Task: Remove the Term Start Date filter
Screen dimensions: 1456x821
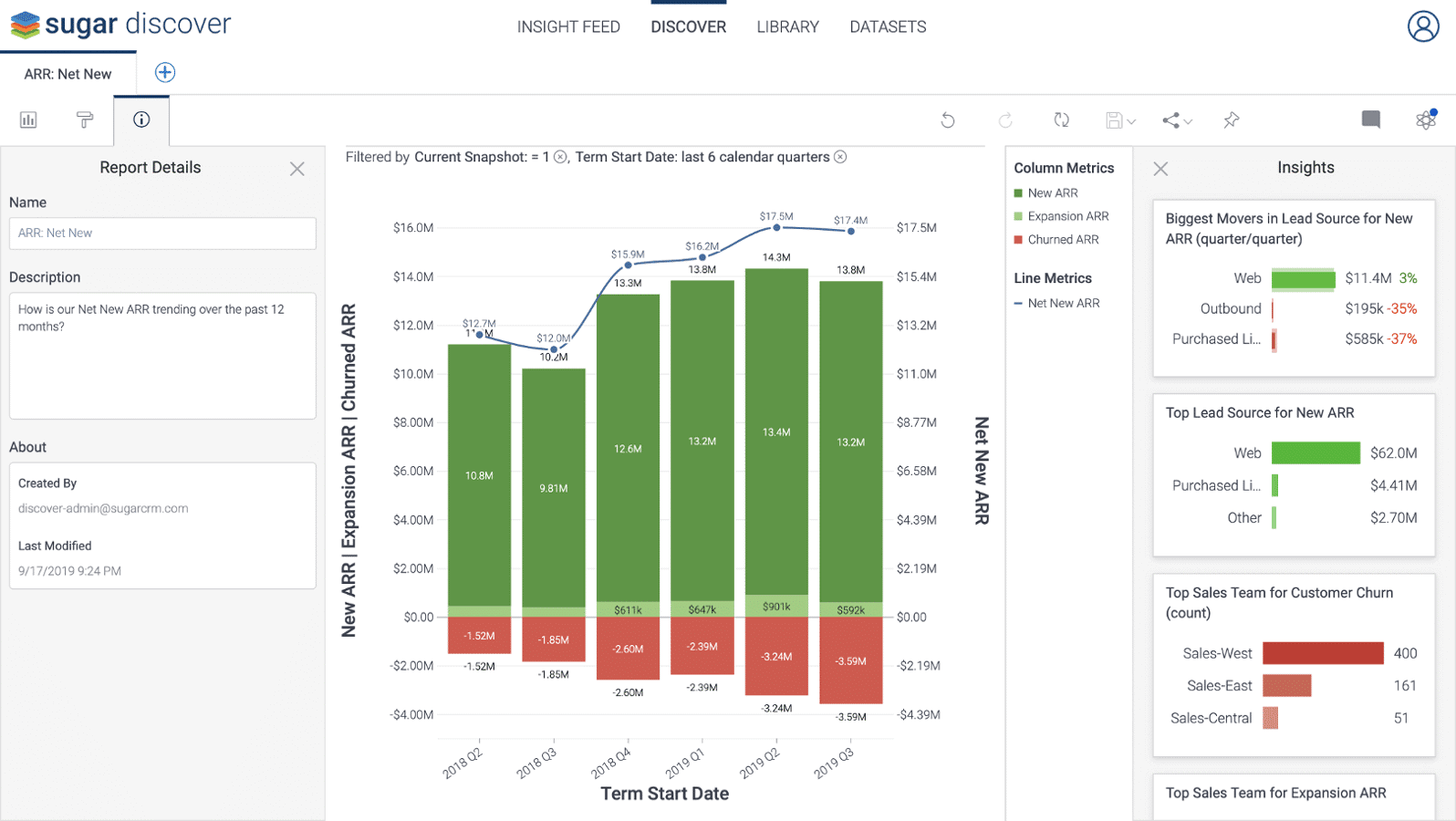Action: point(840,157)
